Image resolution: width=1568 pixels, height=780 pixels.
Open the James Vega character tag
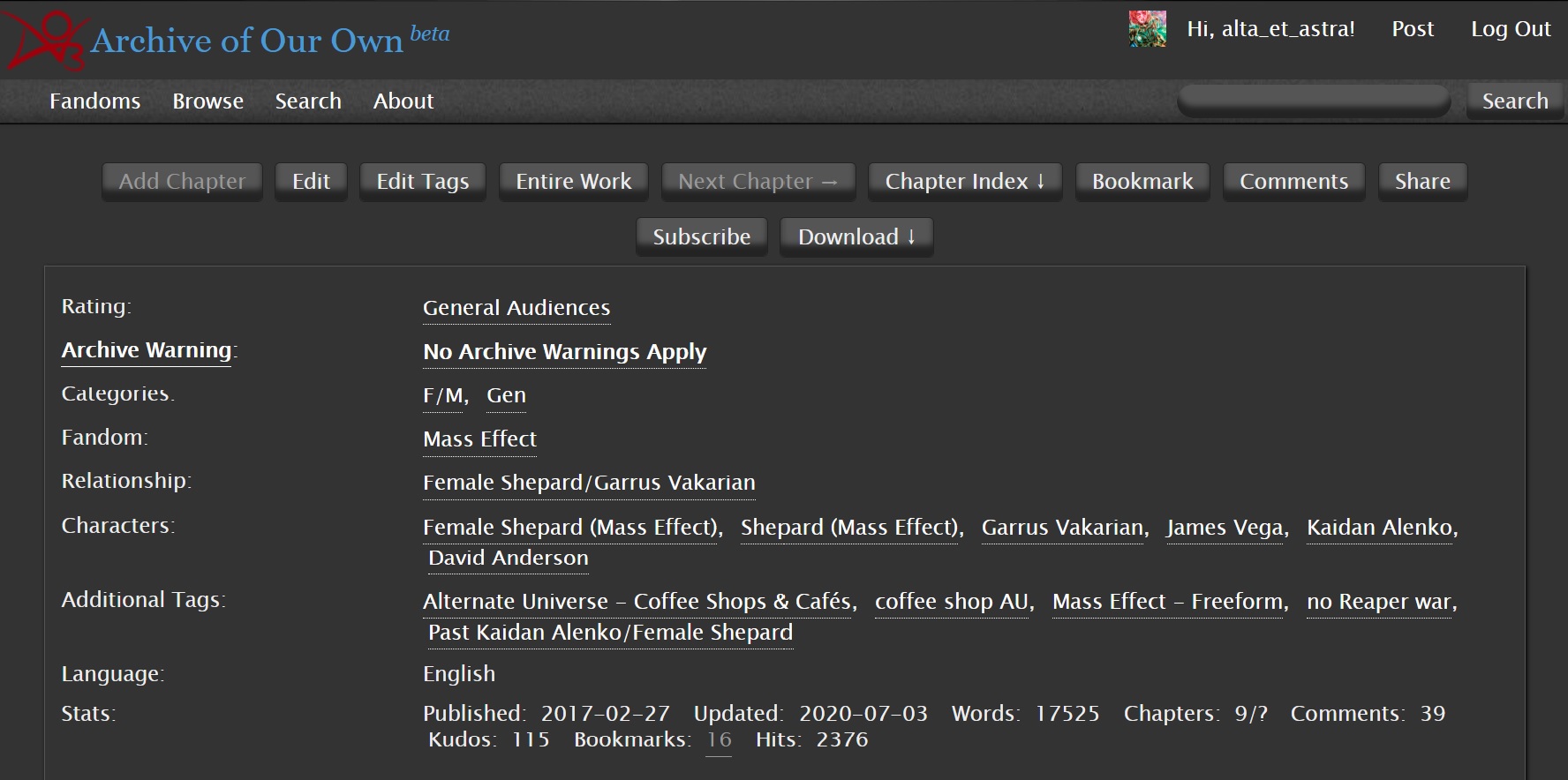click(1225, 528)
